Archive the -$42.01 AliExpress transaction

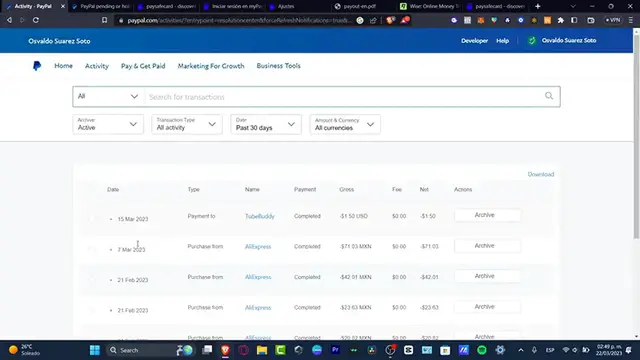coord(487,276)
